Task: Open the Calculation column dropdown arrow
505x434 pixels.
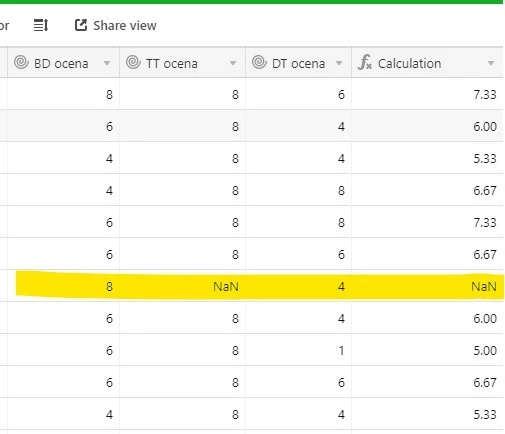Action: (x=491, y=63)
